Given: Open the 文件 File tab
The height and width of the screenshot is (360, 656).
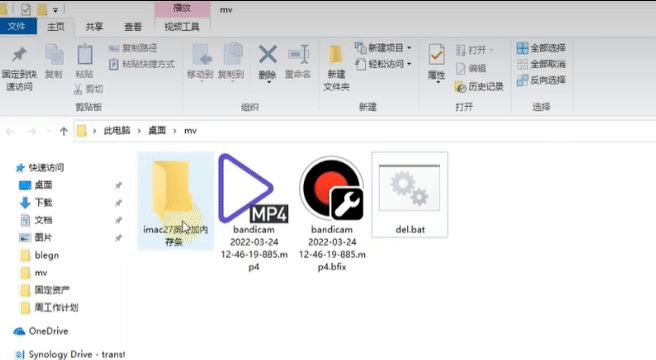Looking at the screenshot, I should click(17, 26).
